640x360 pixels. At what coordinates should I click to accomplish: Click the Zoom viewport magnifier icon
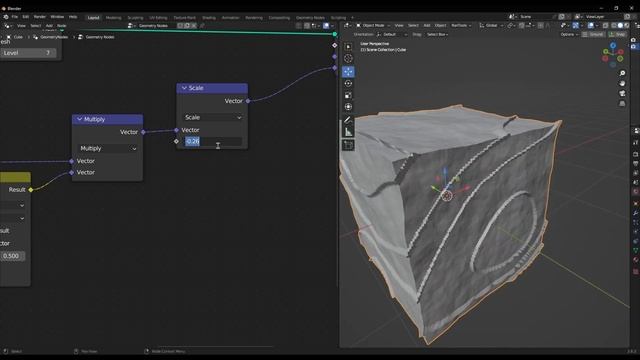point(622,73)
